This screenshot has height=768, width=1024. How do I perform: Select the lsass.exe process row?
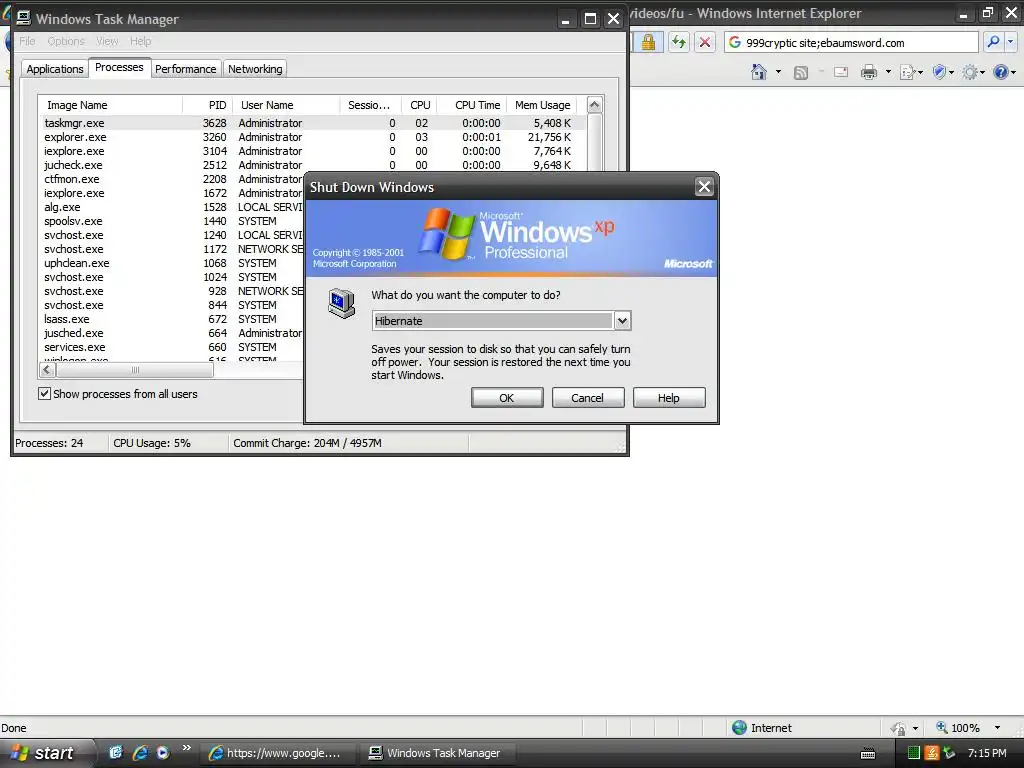[x=172, y=319]
